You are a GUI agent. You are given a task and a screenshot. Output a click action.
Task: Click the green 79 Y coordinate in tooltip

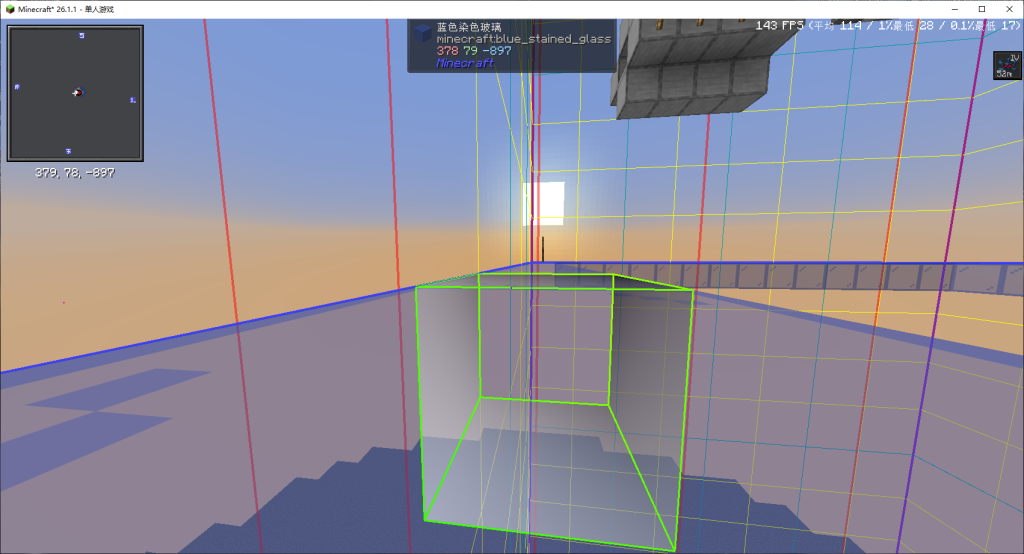pos(470,51)
